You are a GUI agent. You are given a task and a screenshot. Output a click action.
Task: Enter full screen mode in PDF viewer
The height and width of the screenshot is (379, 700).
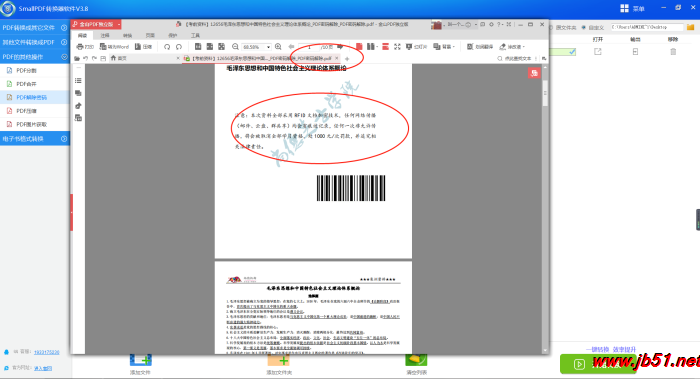tap(397, 46)
